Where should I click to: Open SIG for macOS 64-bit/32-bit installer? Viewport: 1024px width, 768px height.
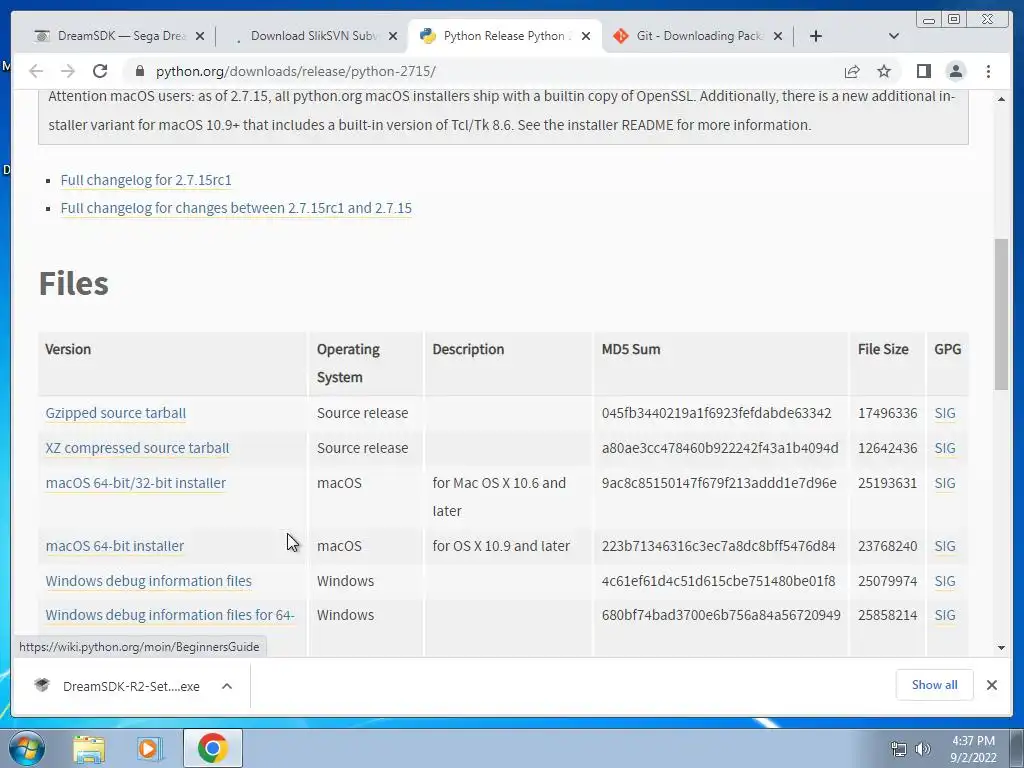pyautogui.click(x=944, y=483)
